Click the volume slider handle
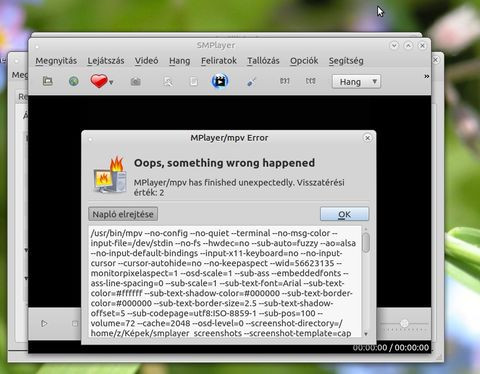Viewport: 480px width, 374px height. [404, 323]
